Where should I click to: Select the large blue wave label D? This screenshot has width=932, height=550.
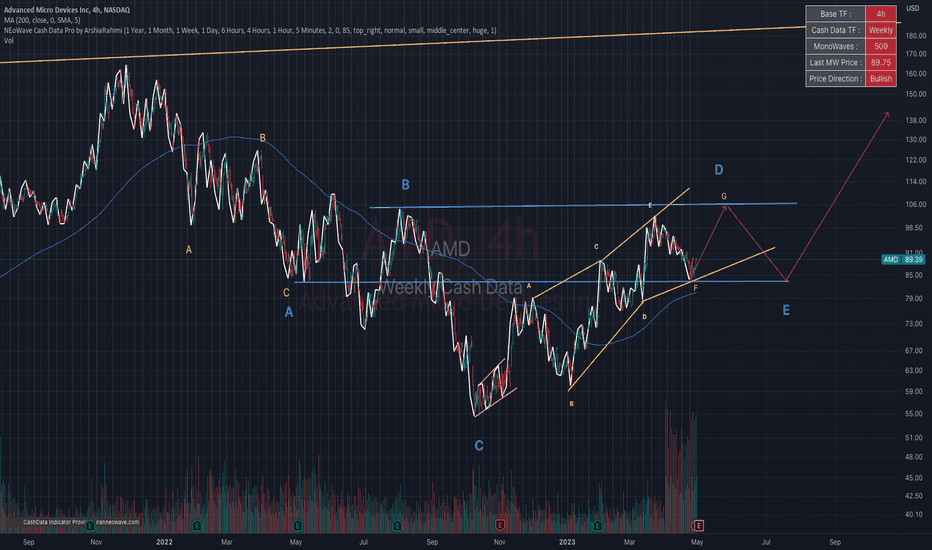pyautogui.click(x=719, y=170)
